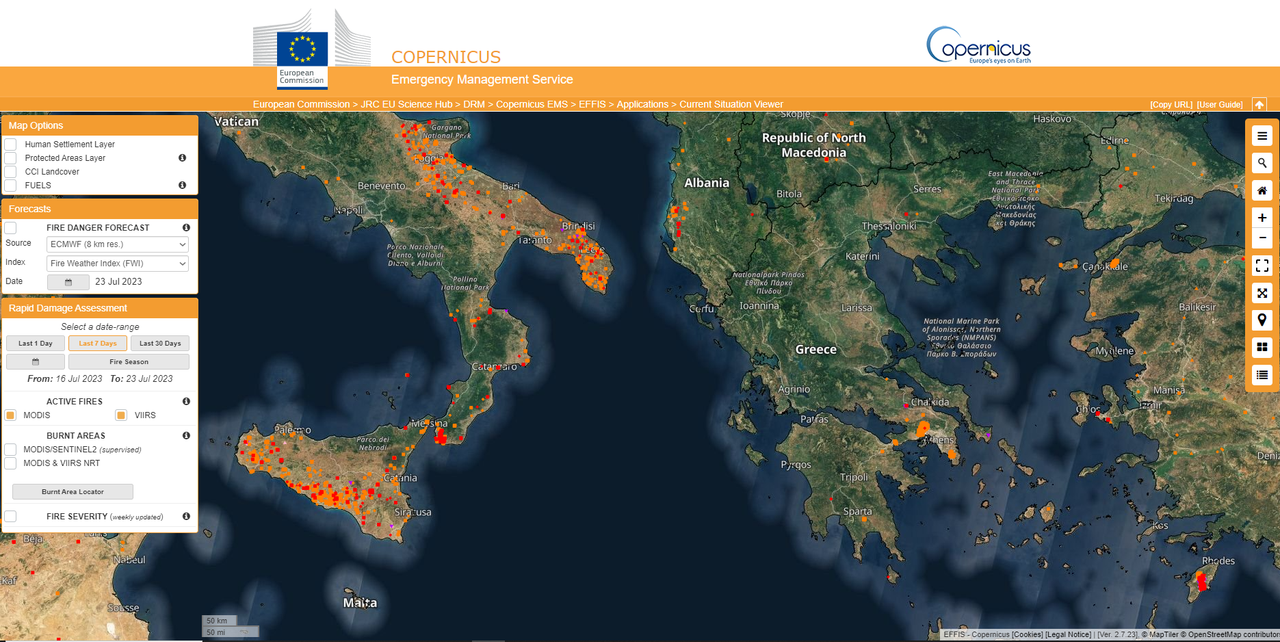This screenshot has width=1280, height=642.
Task: Show info for Active Fires
Action: coord(186,401)
